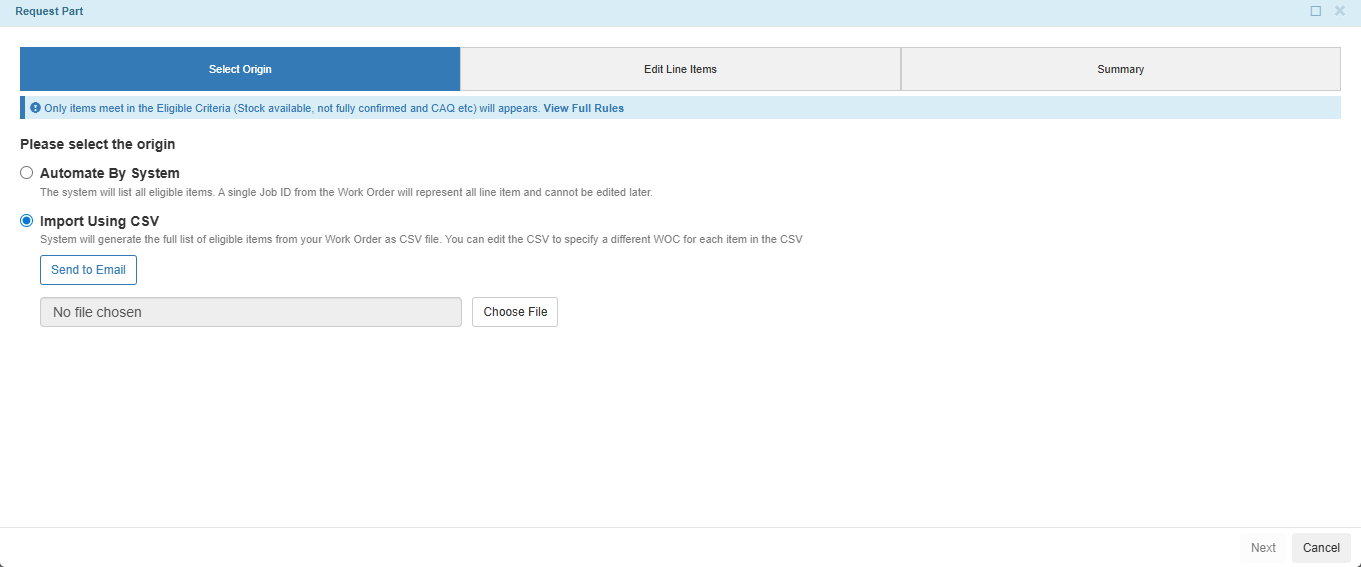The width and height of the screenshot is (1361, 567).
Task: Cancel the part request
Action: coord(1321,548)
